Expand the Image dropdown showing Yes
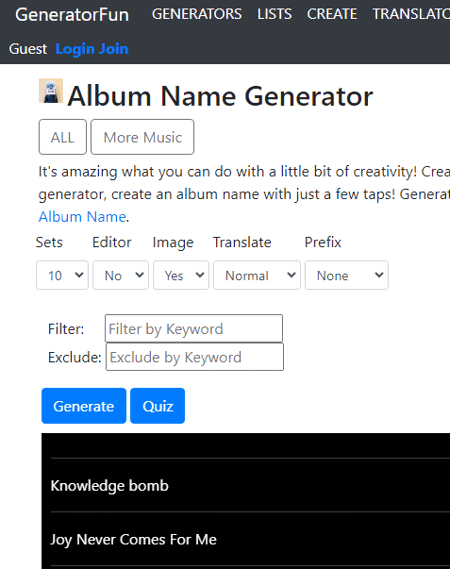This screenshot has height=569, width=450. (x=181, y=275)
